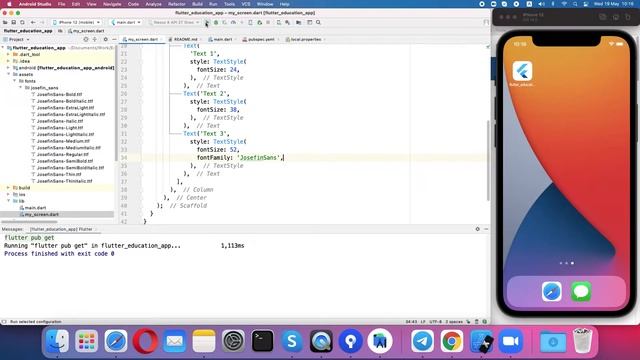Take a Simulator screenshot with the camera icon
Image resolution: width=640 pixels, height=360 pixels.
(616, 17)
